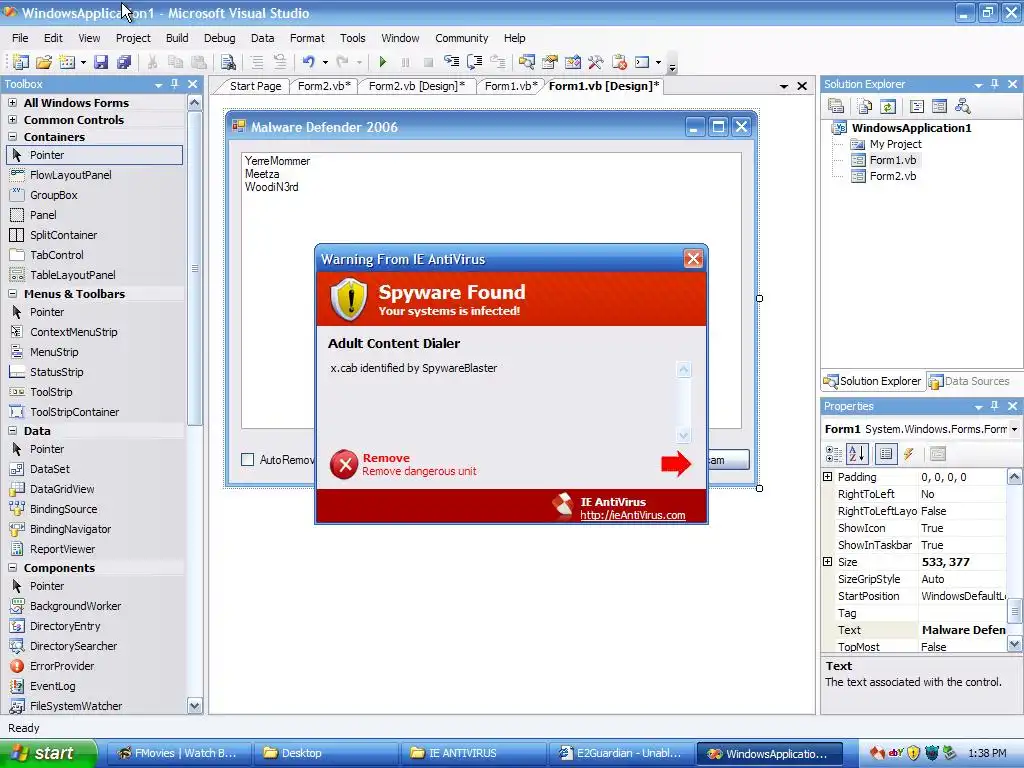This screenshot has height=768, width=1024.
Task: Select the SplitContainer toolbox control
Action: click(63, 235)
